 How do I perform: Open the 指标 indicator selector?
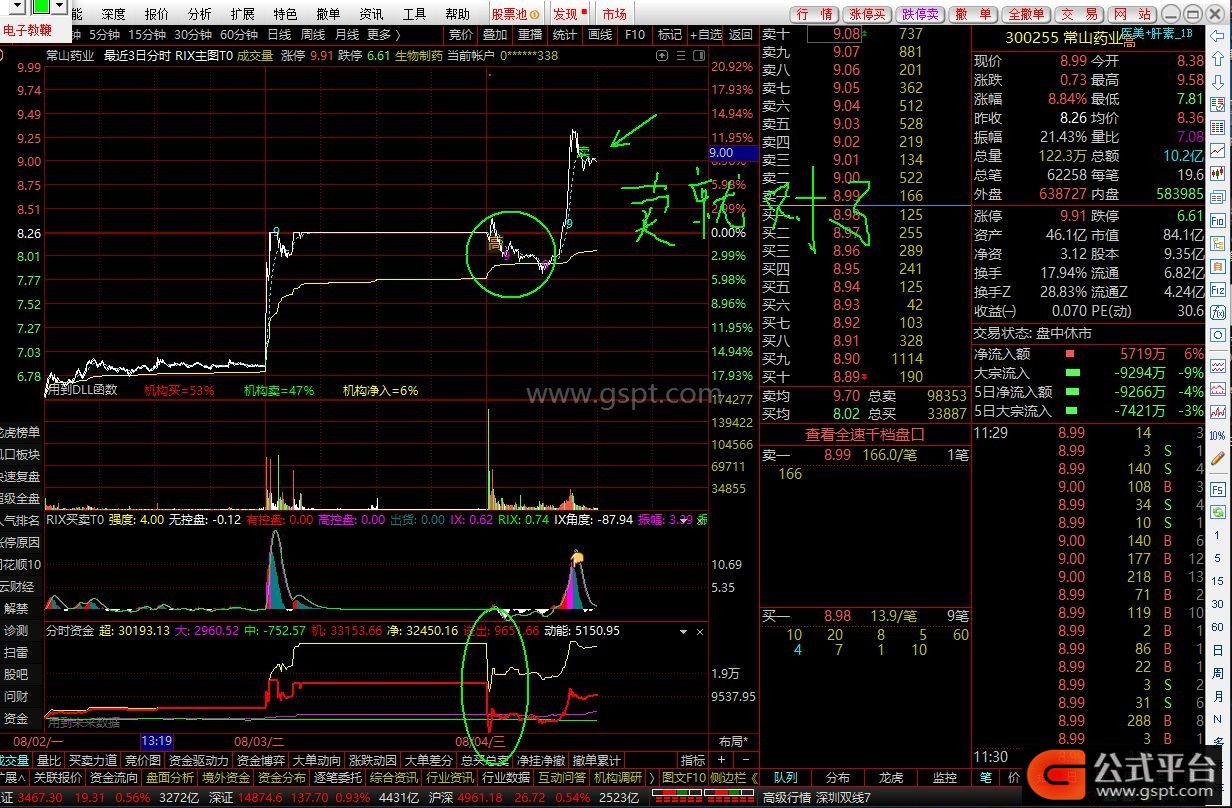tap(693, 760)
